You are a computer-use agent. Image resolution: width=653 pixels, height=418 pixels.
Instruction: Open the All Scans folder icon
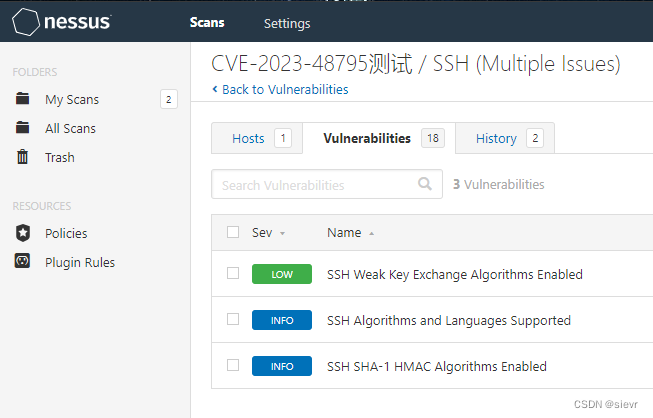pos(22,127)
